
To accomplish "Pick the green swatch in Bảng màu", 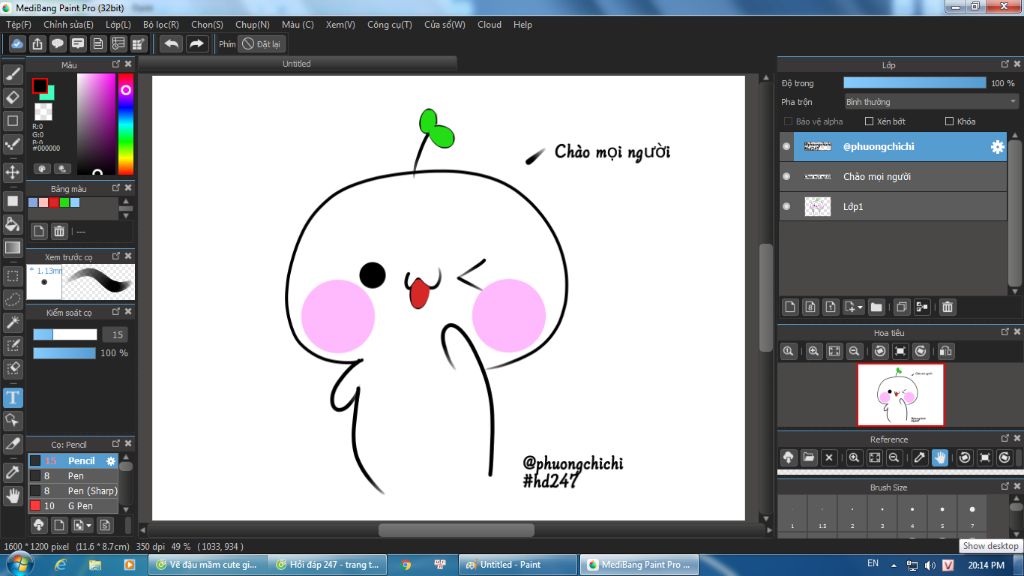I will (x=64, y=202).
